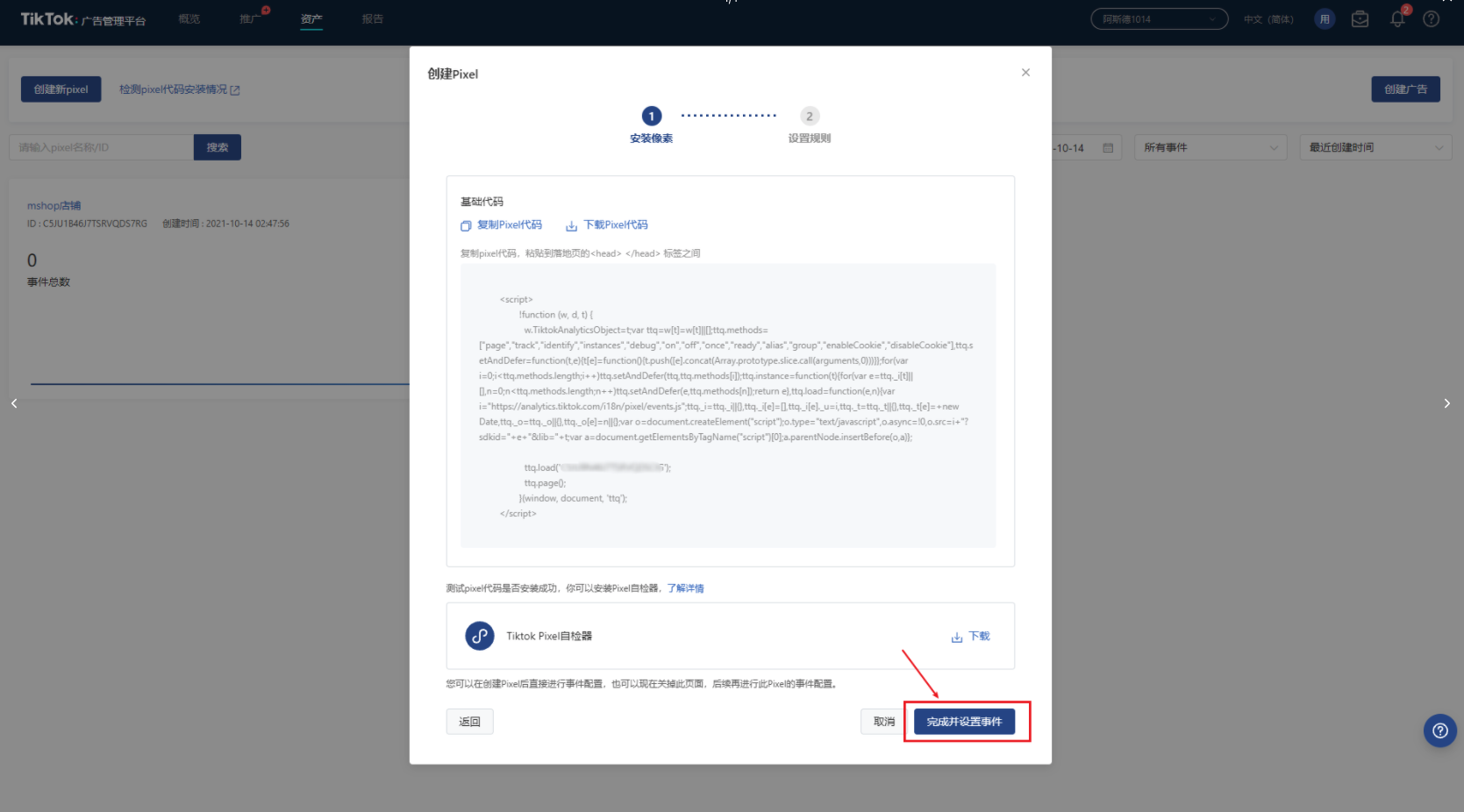Screen dimensions: 1464x812
Task: Click the user avatar icon
Action: [x=1325, y=19]
